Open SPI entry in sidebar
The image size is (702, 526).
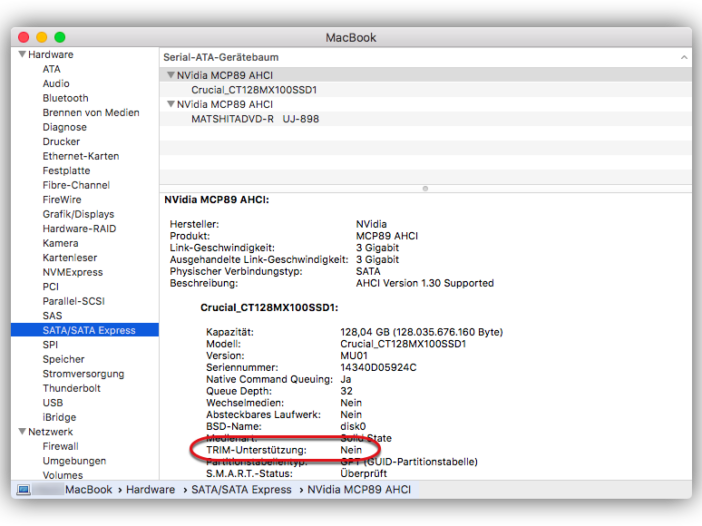tap(50, 345)
